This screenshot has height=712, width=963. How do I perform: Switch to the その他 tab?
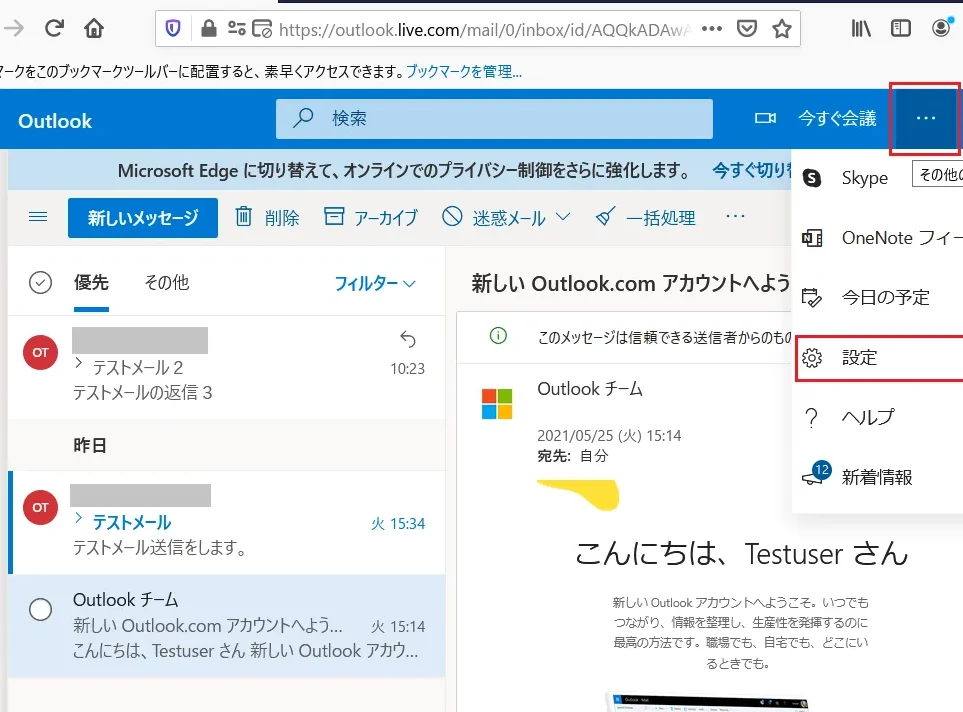pos(166,283)
